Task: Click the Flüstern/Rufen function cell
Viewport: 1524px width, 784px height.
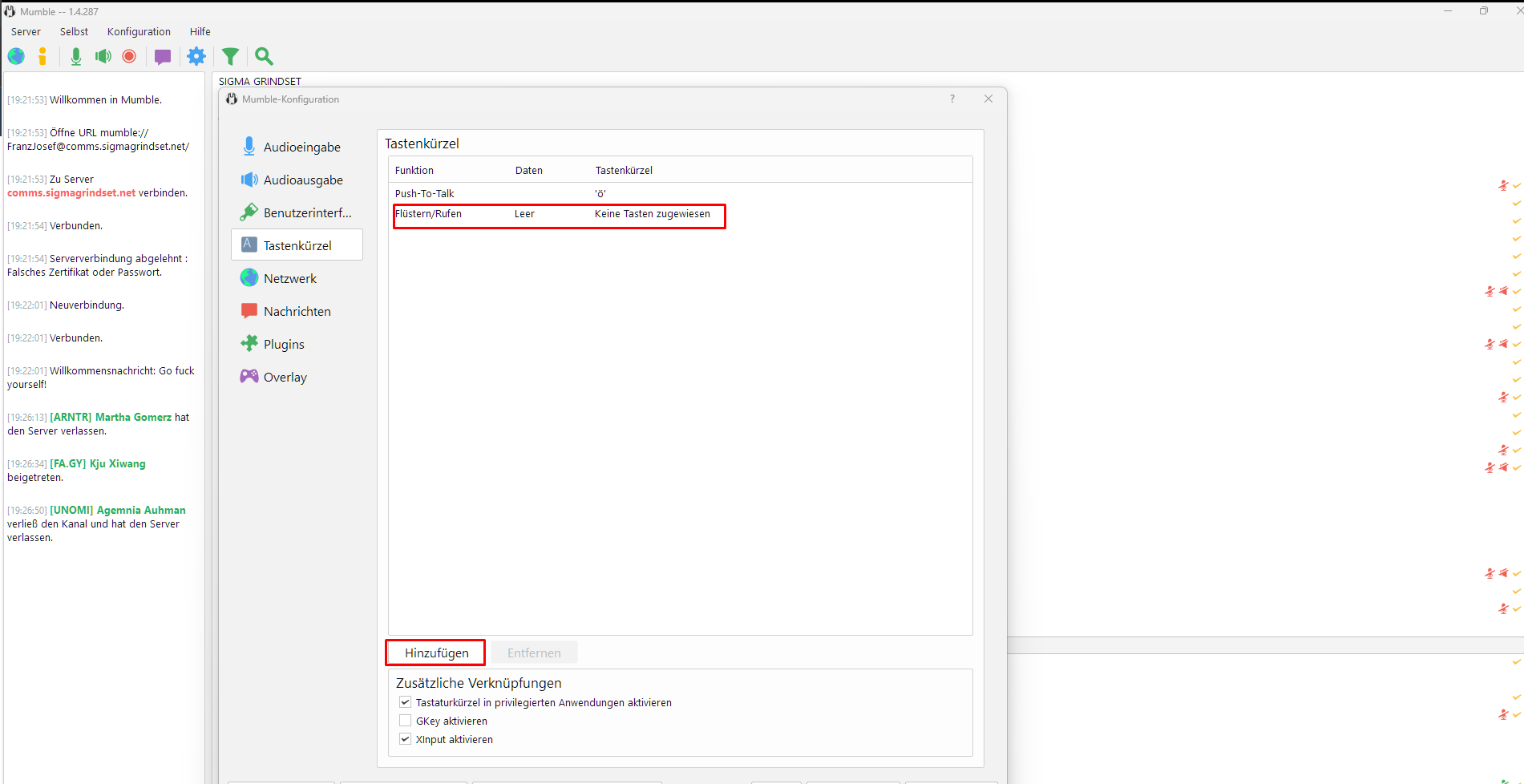Action: (428, 214)
